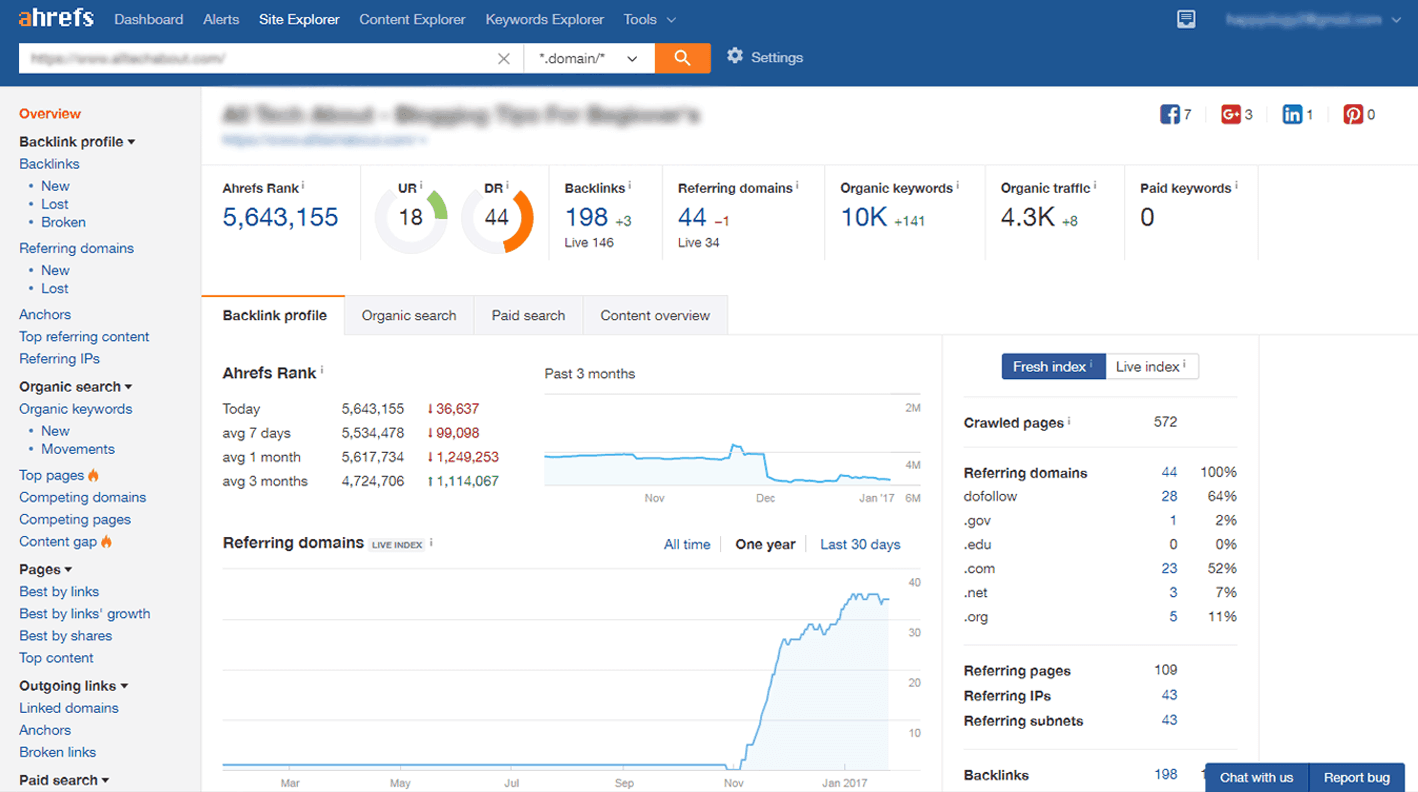Click Report bug button
Screen dimensions: 1418x792
1357,777
